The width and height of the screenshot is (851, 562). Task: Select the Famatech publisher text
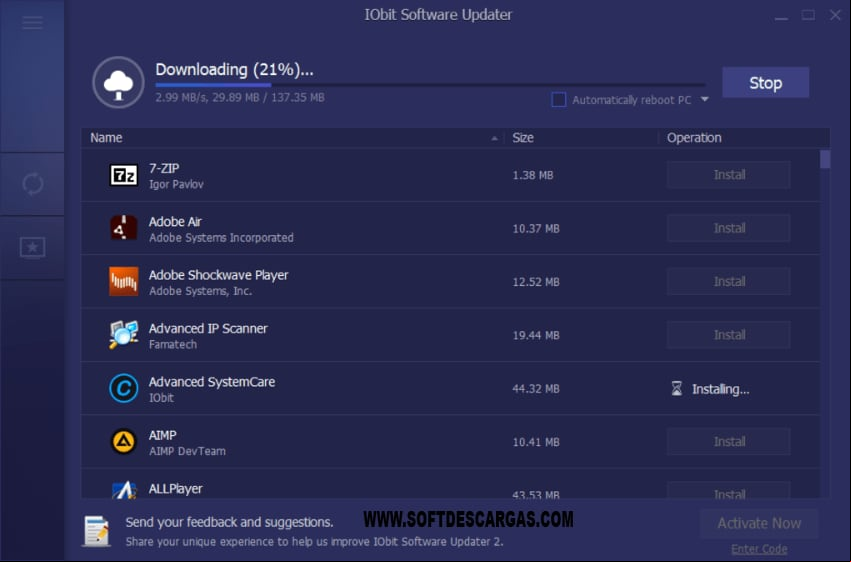173,344
